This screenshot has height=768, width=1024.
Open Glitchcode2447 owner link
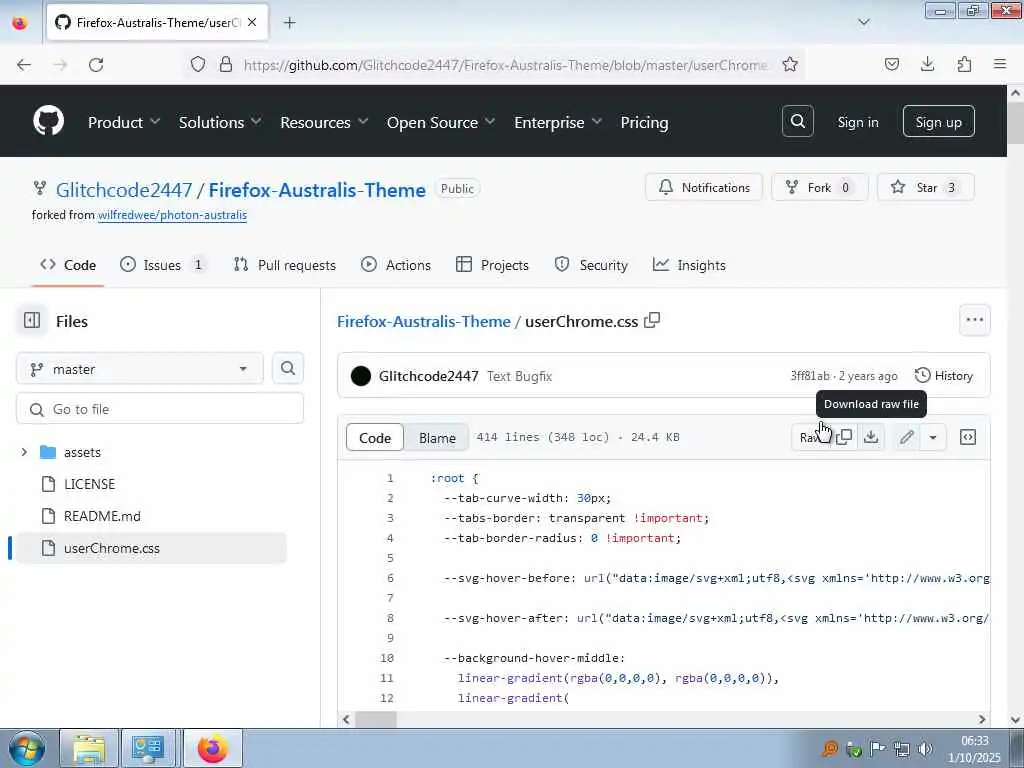[x=124, y=190]
